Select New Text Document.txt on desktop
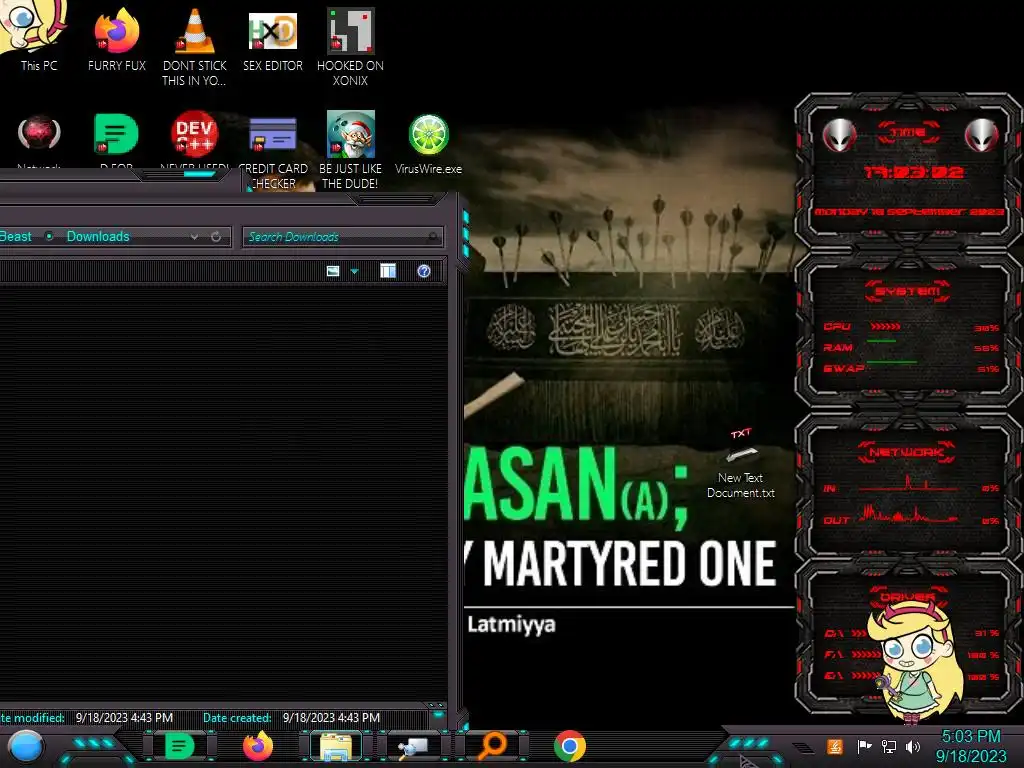The image size is (1024, 768). [x=741, y=464]
